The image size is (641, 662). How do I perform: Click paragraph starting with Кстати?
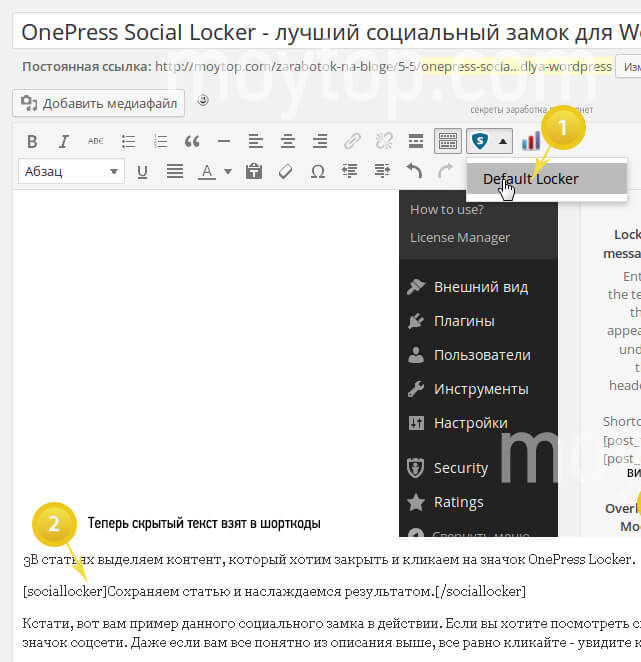331,633
